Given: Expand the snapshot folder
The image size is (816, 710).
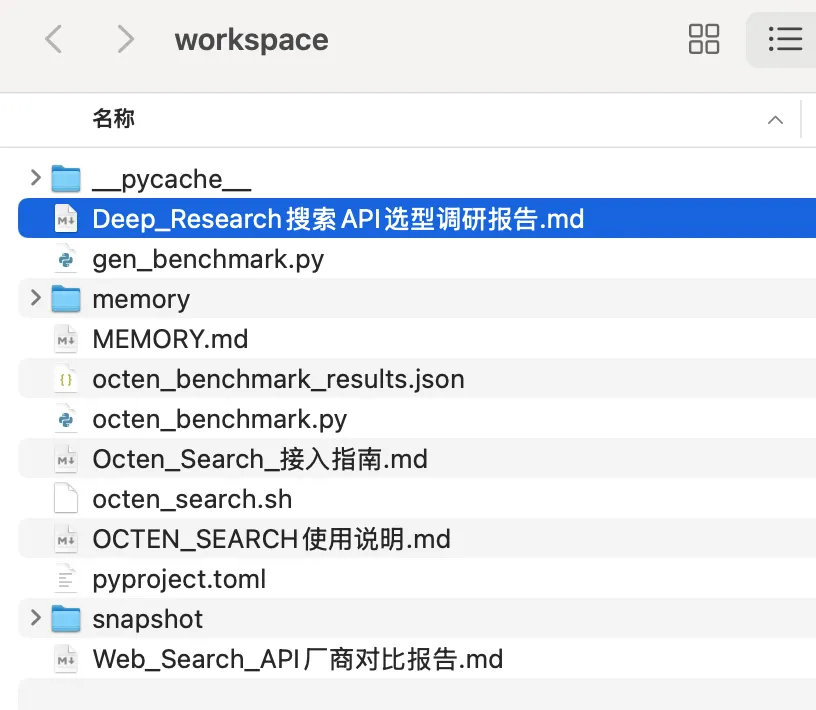Looking at the screenshot, I should (36, 619).
